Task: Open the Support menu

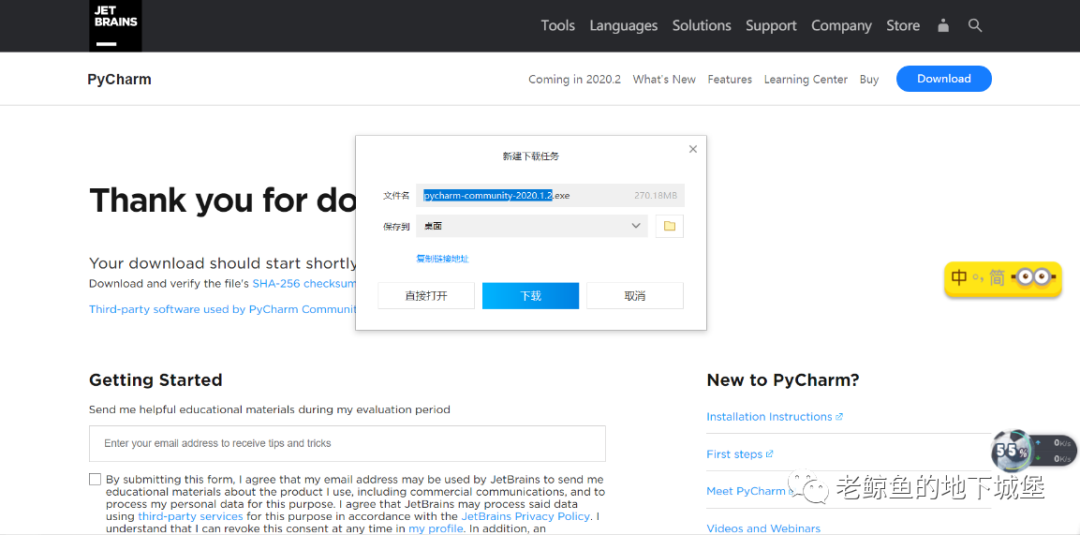Action: [771, 25]
